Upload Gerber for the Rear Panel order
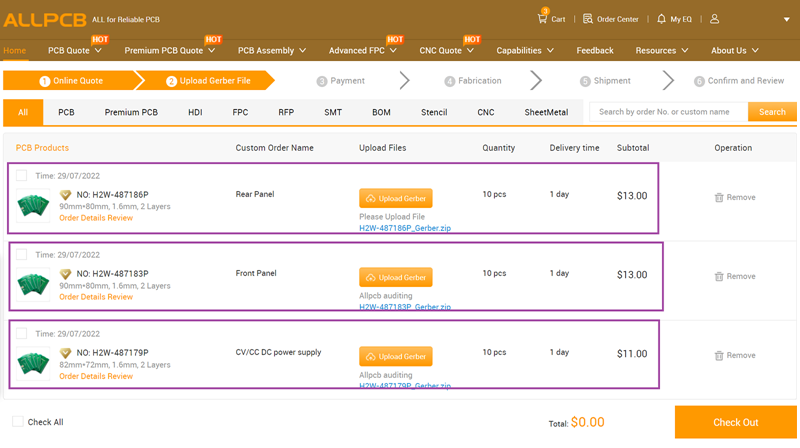The width and height of the screenshot is (800, 448). 395,198
